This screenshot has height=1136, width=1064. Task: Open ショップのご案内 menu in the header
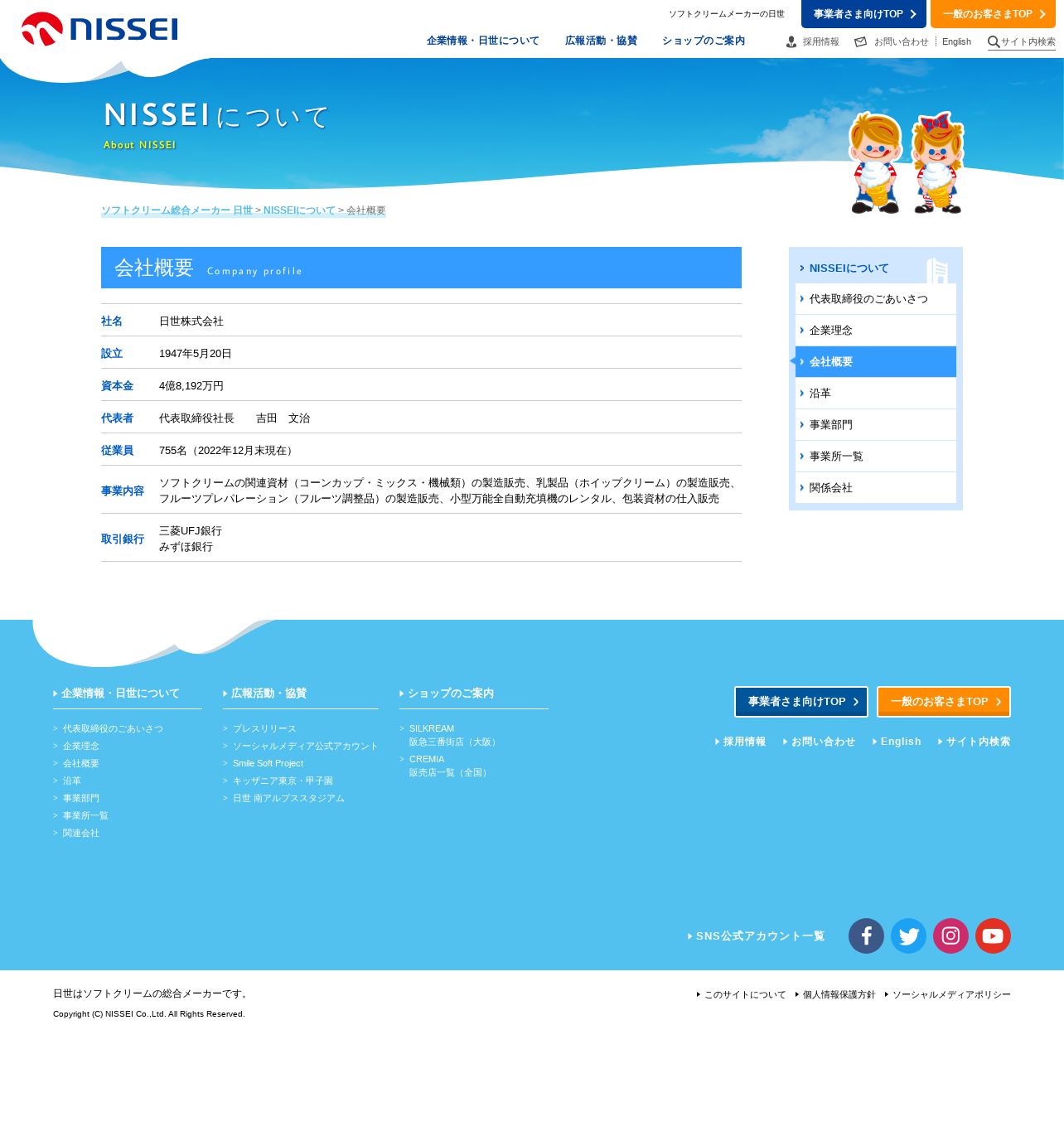click(703, 41)
